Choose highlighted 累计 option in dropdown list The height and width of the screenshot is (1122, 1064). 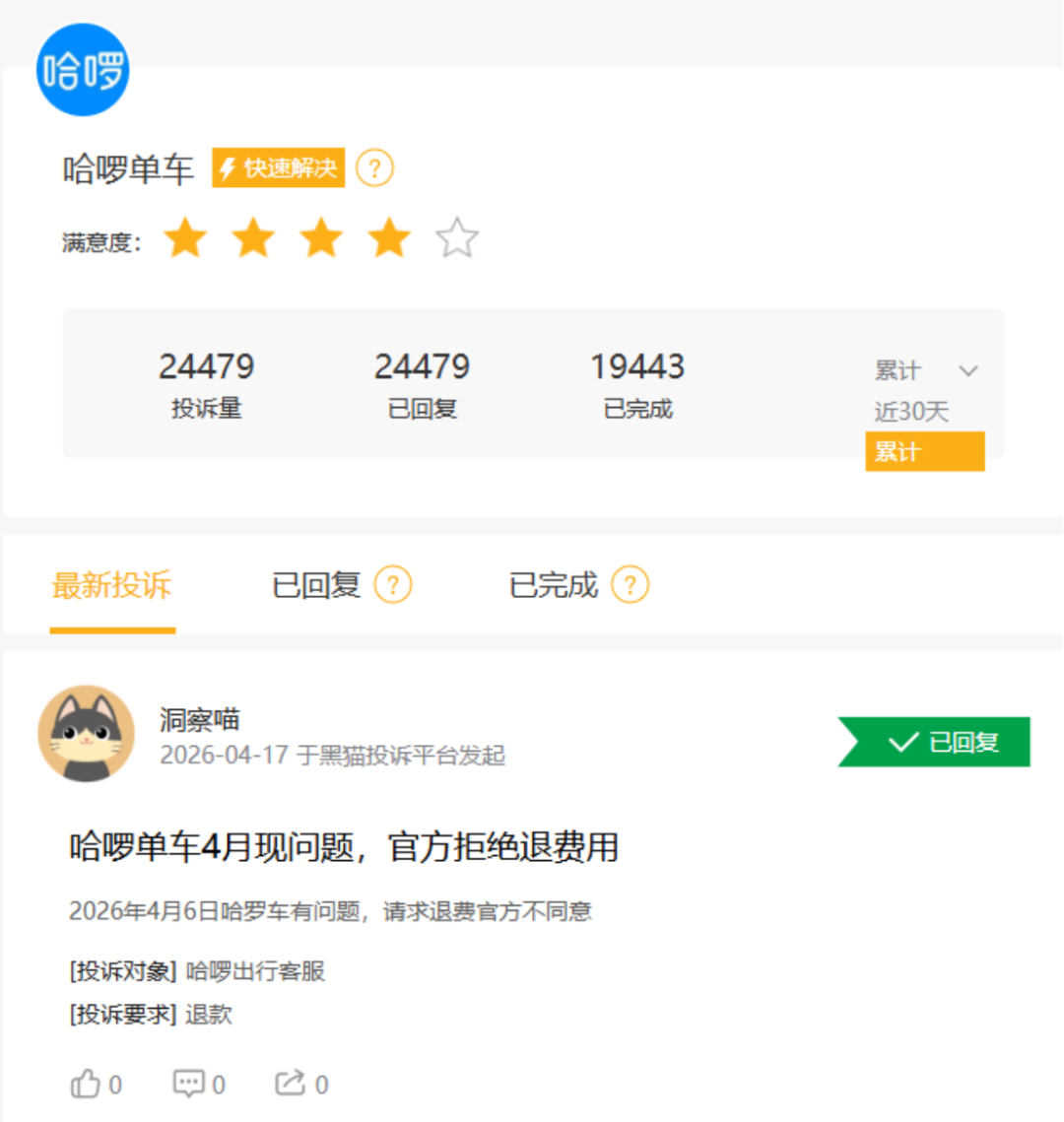pyautogui.click(x=924, y=452)
